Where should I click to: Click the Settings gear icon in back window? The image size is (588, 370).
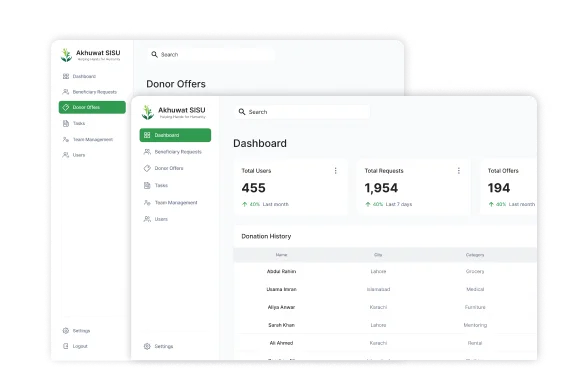pyautogui.click(x=66, y=330)
